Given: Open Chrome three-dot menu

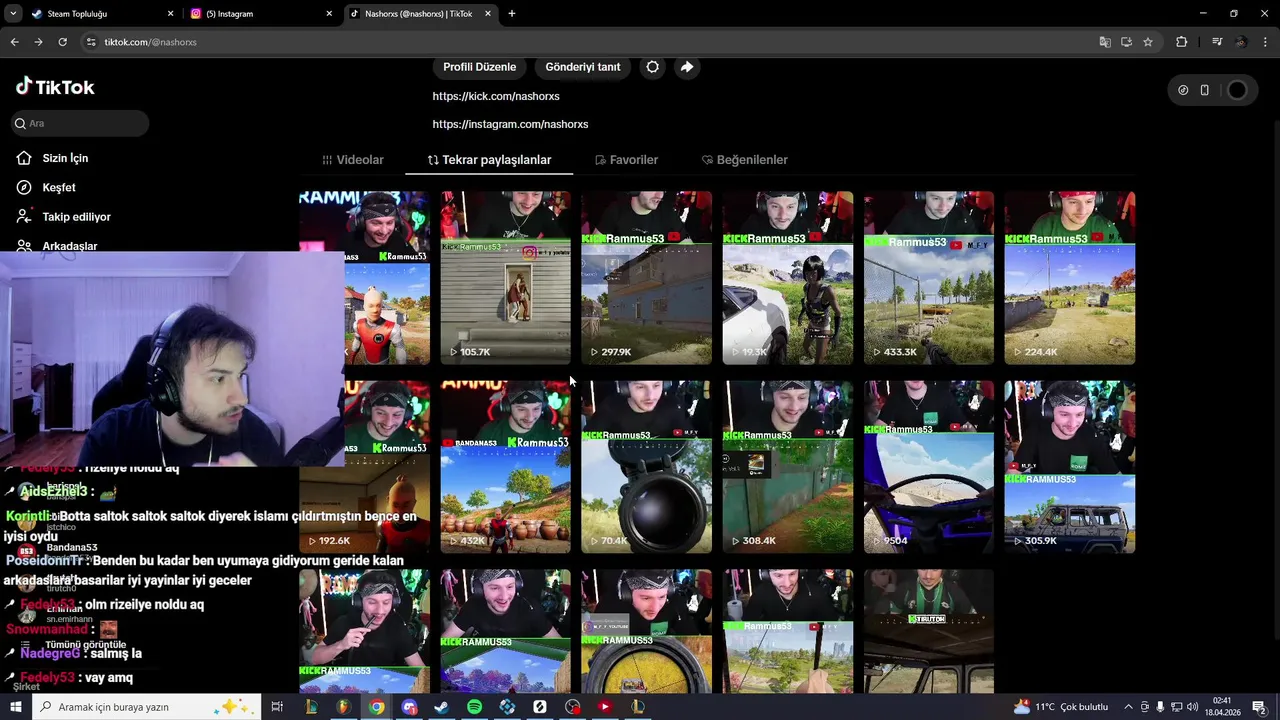Looking at the screenshot, I should coord(1266,42).
